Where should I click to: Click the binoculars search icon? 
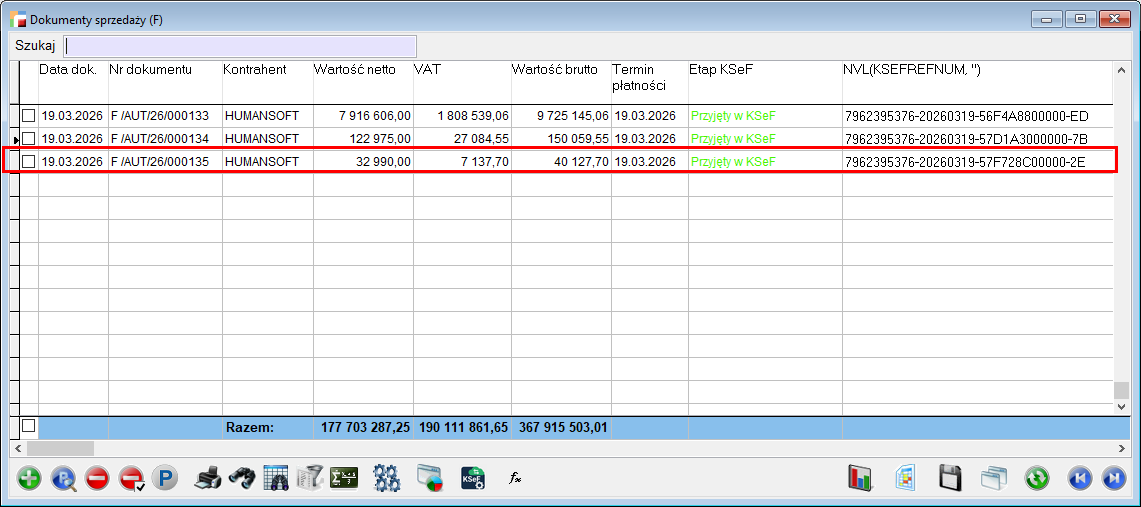pyautogui.click(x=241, y=478)
